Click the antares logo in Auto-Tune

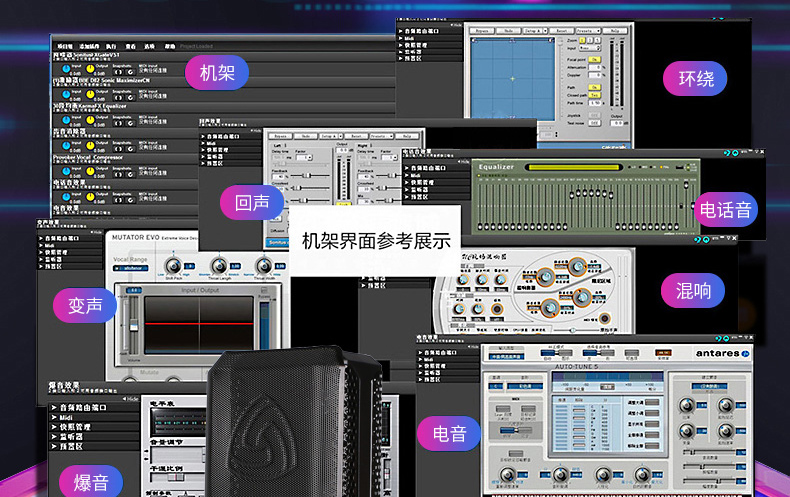[722, 353]
